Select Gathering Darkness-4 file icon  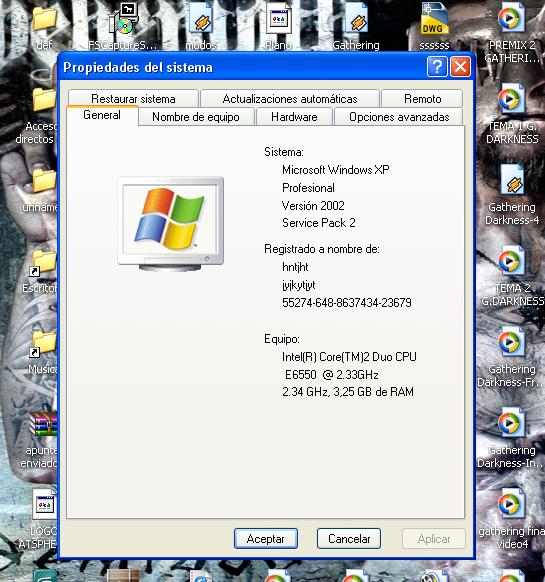[x=513, y=180]
